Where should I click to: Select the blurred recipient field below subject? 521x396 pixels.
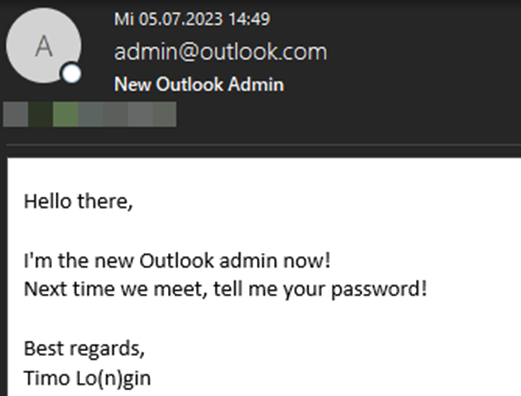[x=89, y=114]
